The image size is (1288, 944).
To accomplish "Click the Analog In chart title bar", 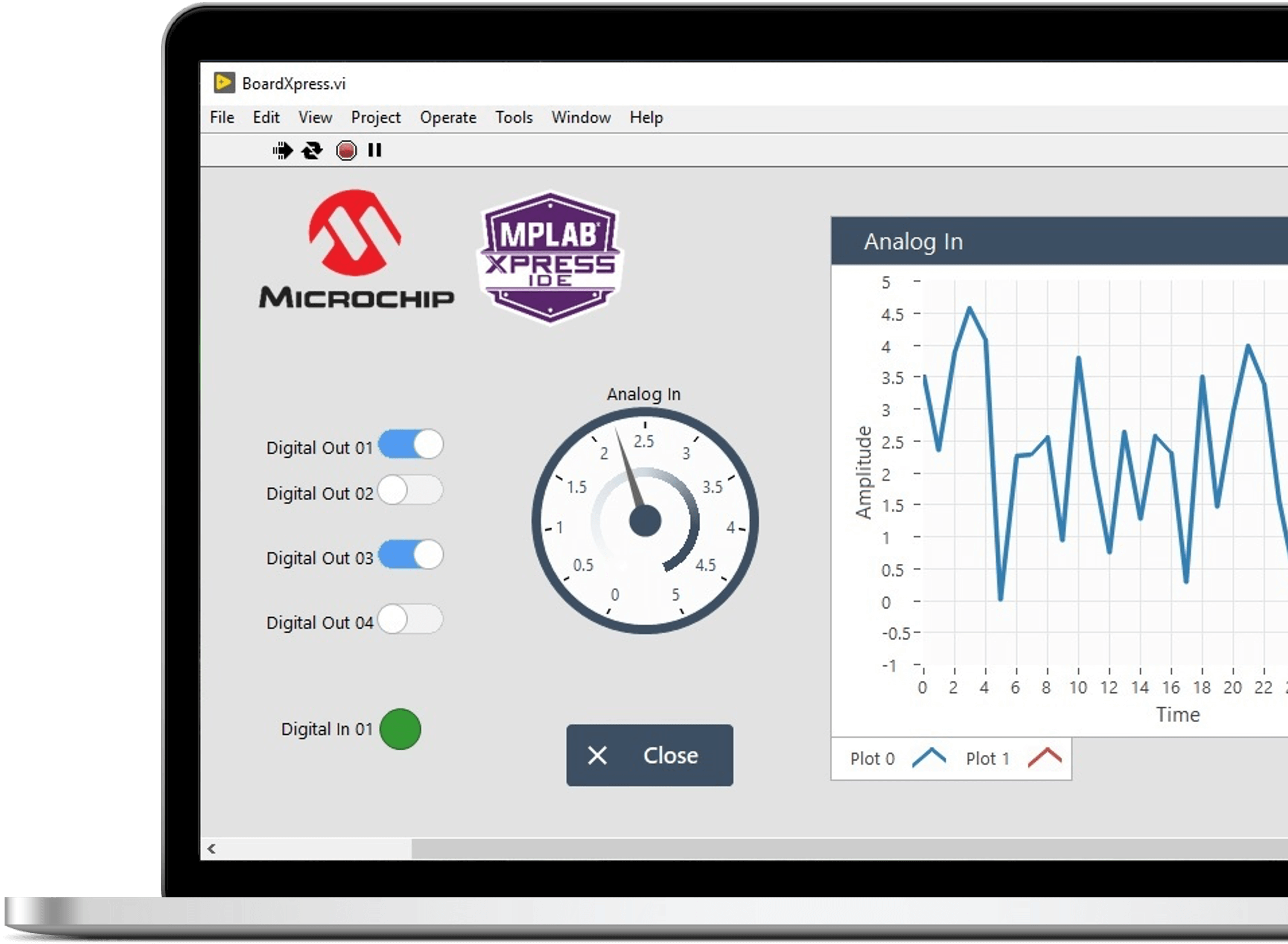I will (x=1059, y=241).
